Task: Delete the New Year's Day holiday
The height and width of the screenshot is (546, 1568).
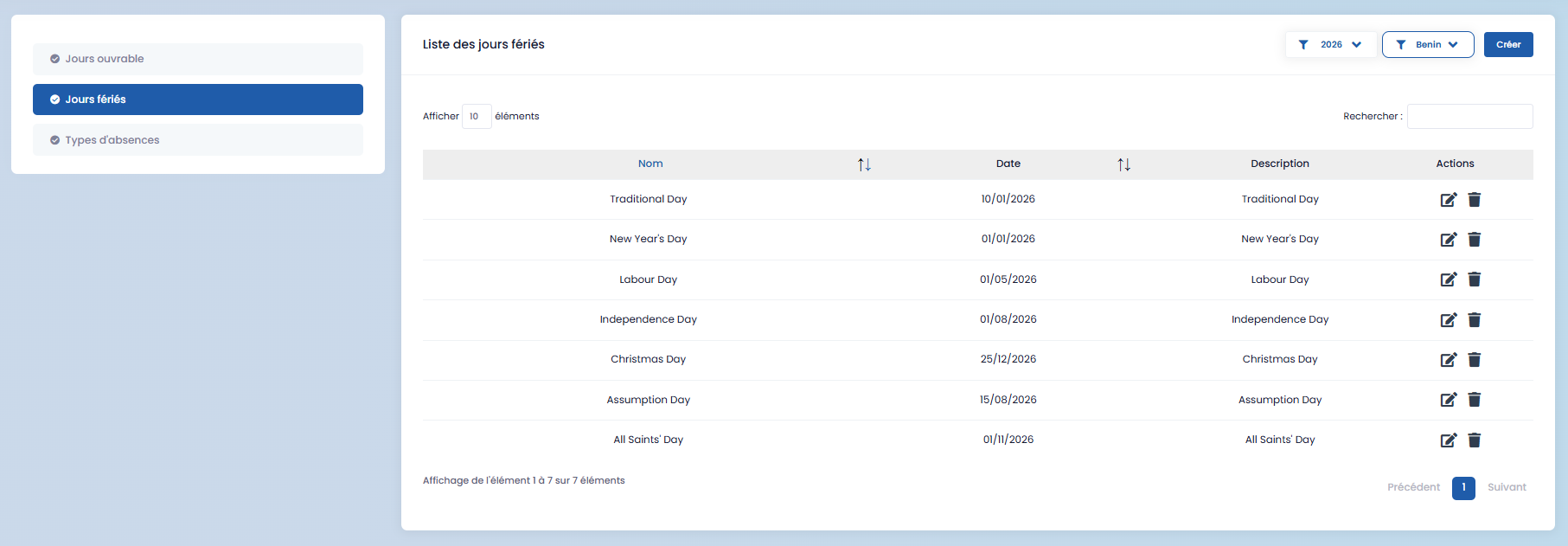Action: (x=1475, y=240)
